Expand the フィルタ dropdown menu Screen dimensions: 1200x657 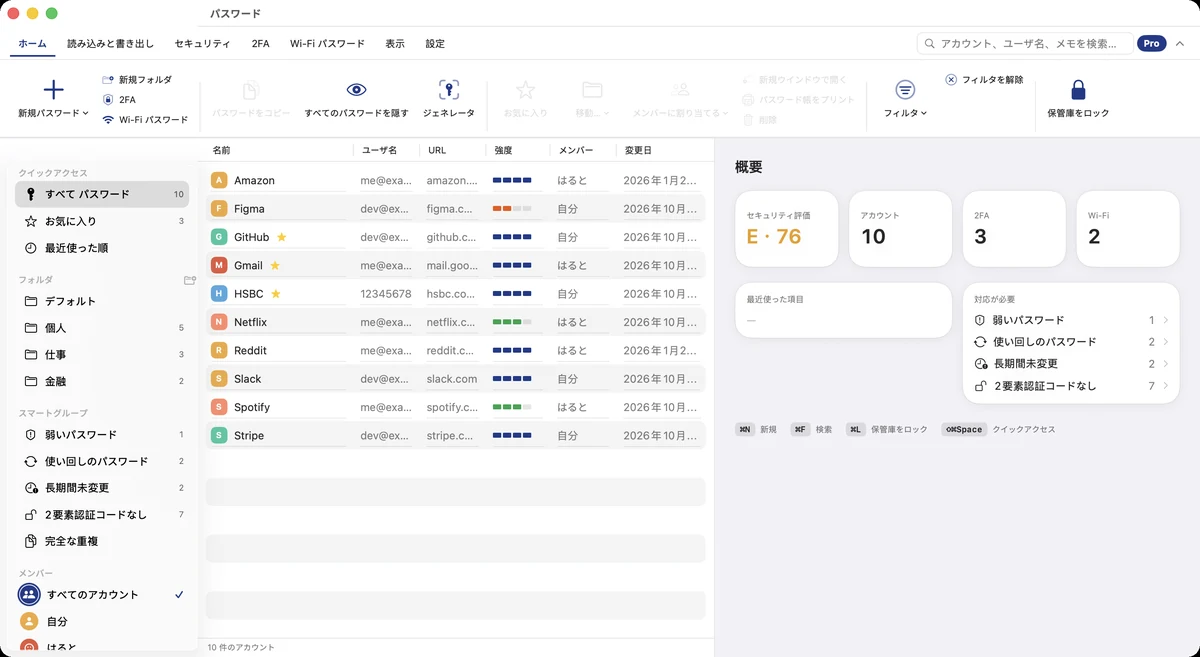924,114
